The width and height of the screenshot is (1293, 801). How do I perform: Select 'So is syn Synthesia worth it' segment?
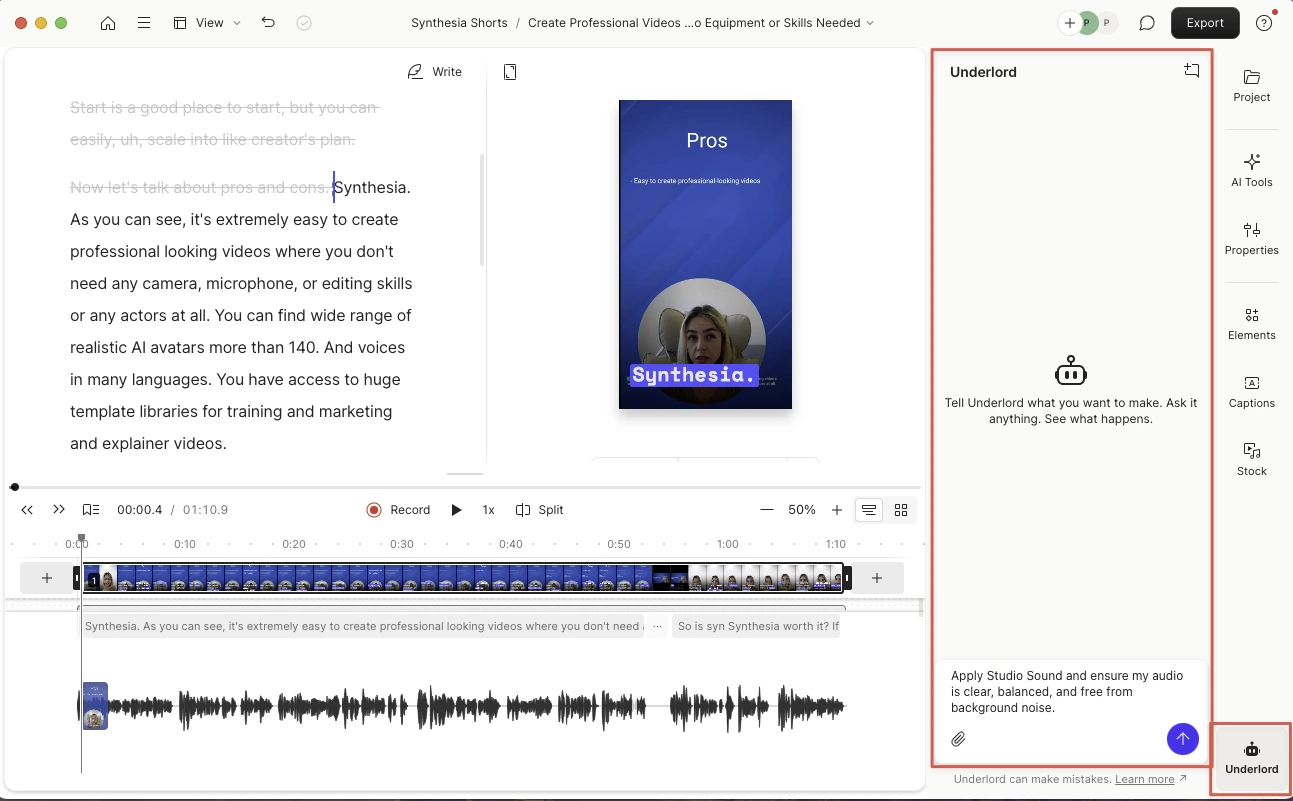(757, 627)
